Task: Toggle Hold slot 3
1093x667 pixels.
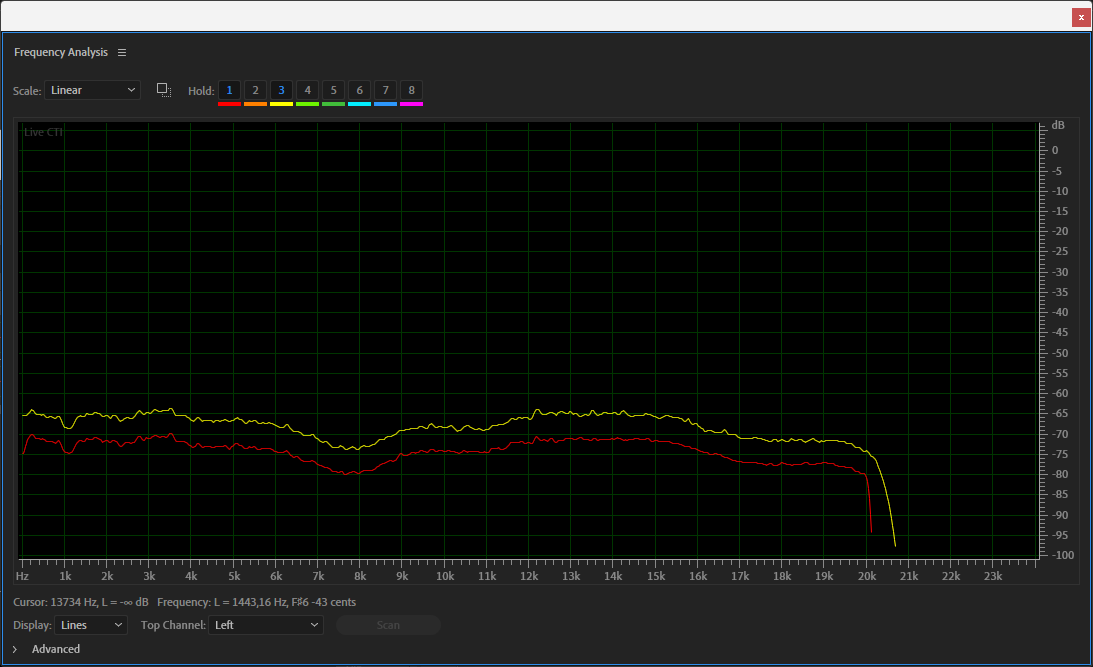Action: [x=281, y=90]
